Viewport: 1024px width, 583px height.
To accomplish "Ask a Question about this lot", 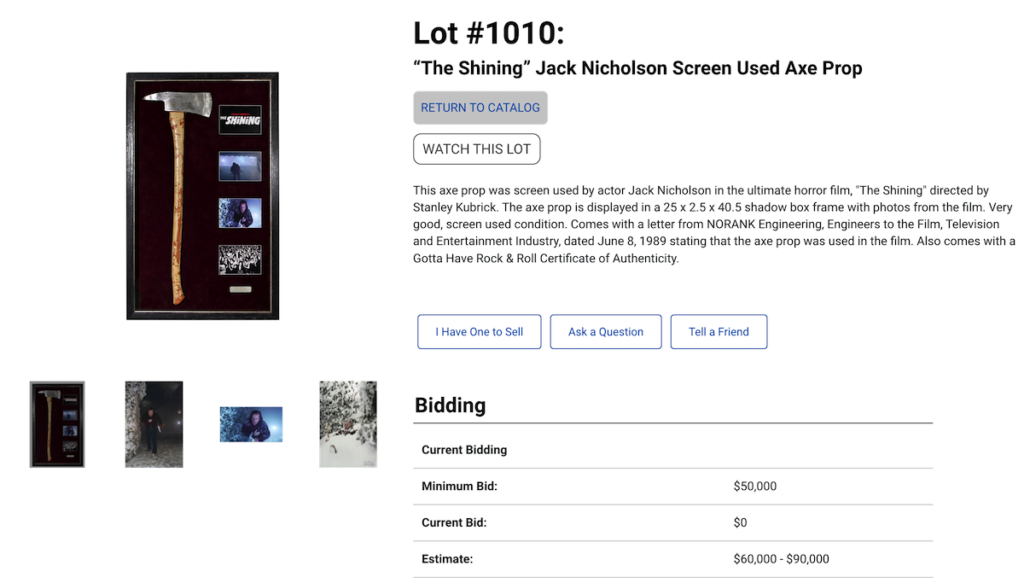I will point(605,332).
